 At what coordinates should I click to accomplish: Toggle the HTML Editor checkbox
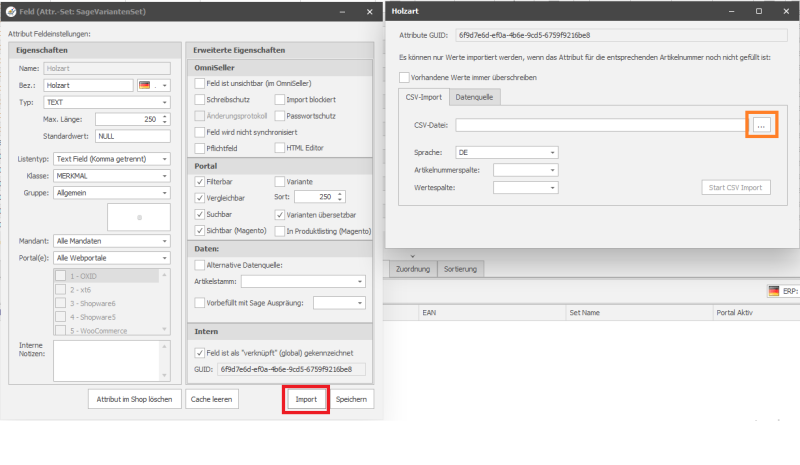click(x=280, y=148)
